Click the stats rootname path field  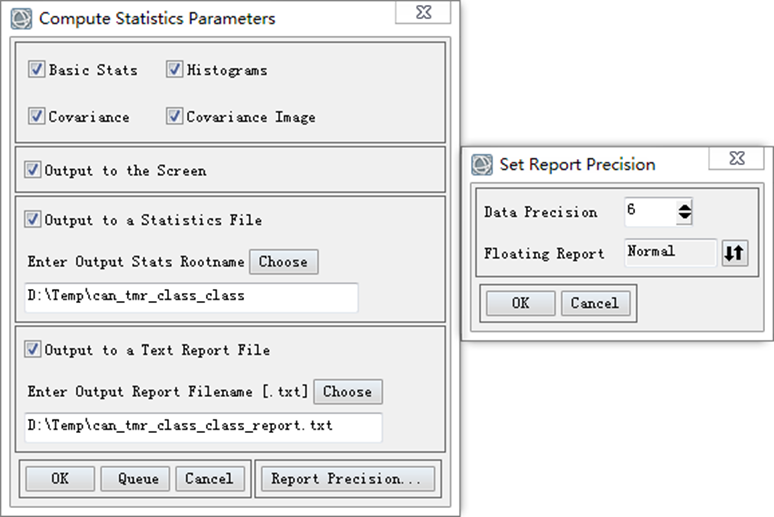pos(190,296)
